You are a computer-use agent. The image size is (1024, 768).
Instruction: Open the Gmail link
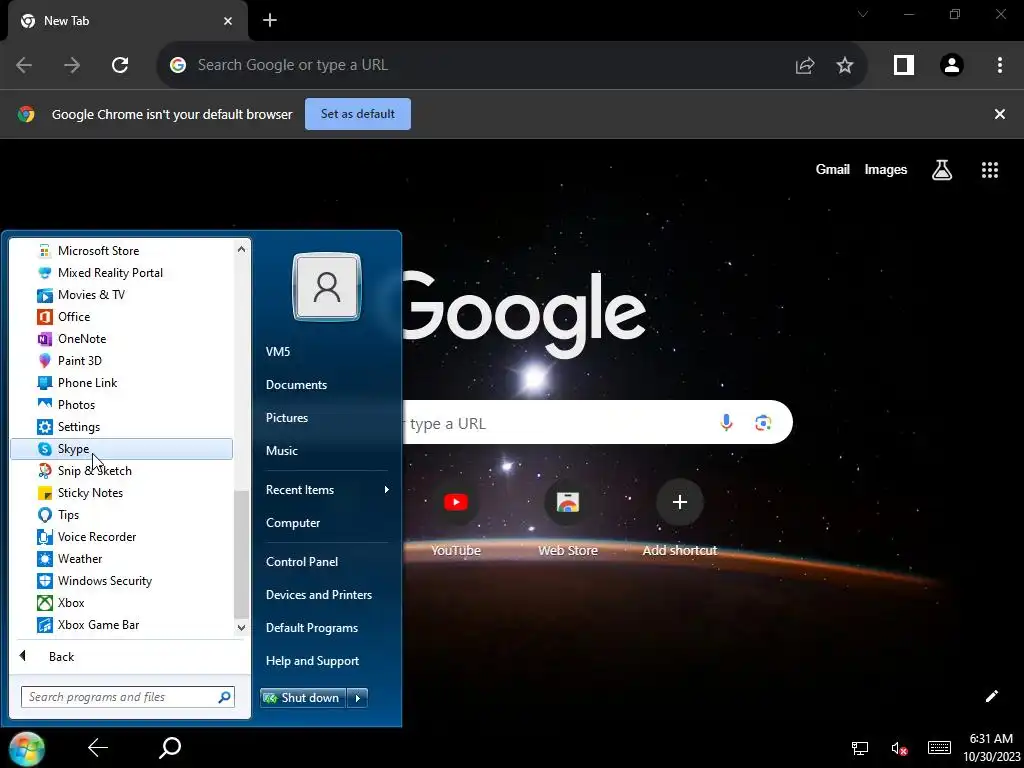(x=833, y=170)
